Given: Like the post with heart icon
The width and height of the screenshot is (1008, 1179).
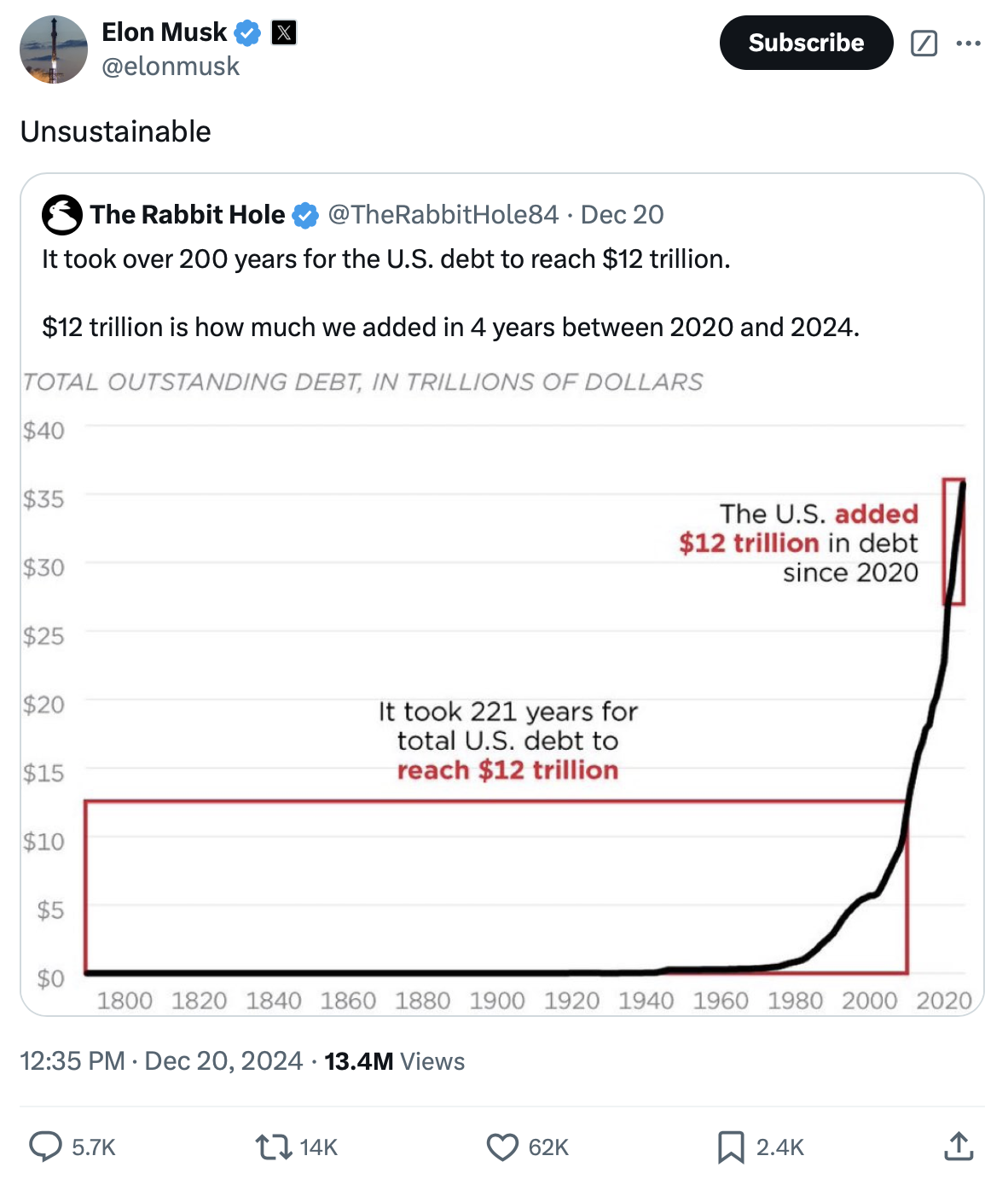Looking at the screenshot, I should click(x=502, y=1147).
